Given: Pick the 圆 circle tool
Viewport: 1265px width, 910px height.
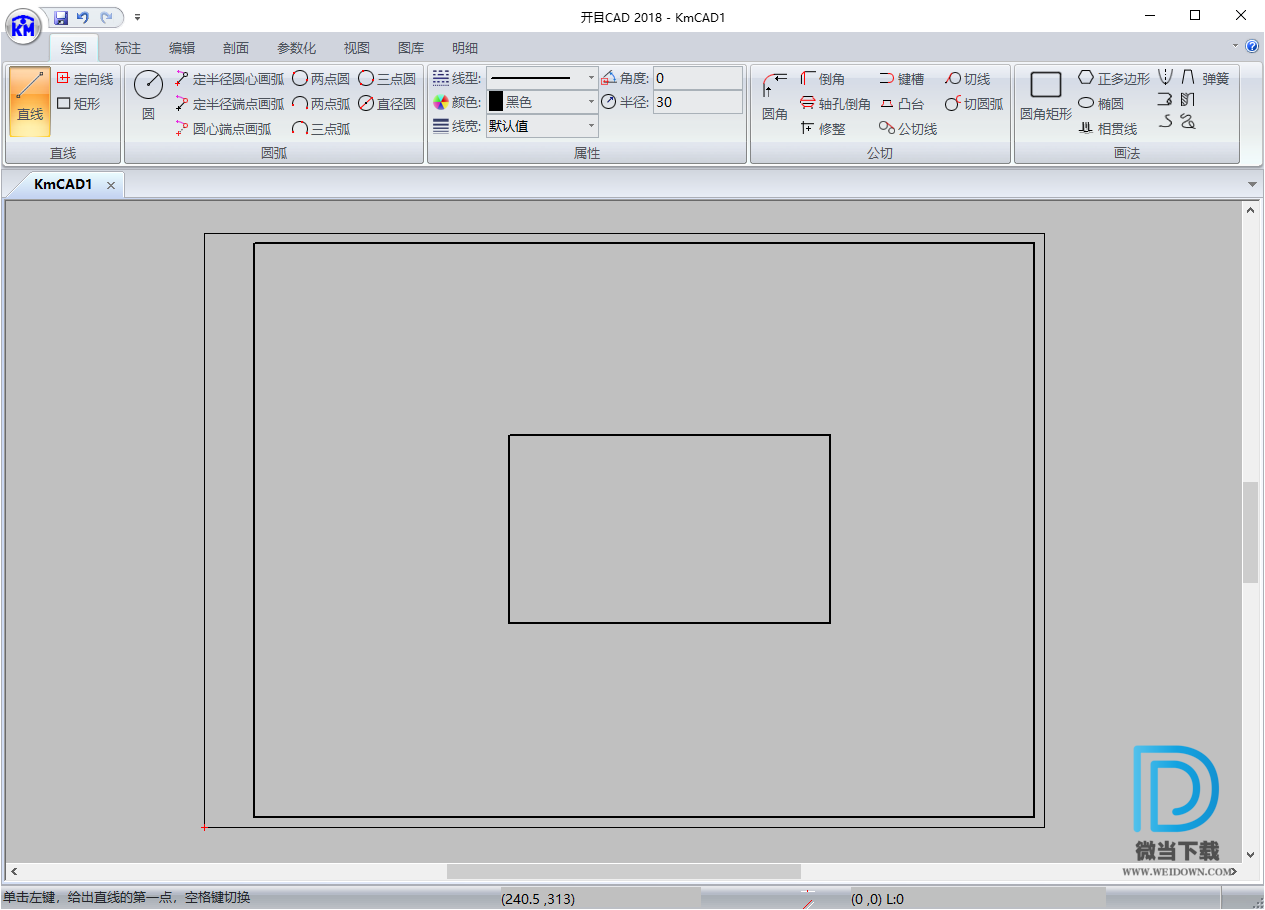Looking at the screenshot, I should click(x=148, y=96).
